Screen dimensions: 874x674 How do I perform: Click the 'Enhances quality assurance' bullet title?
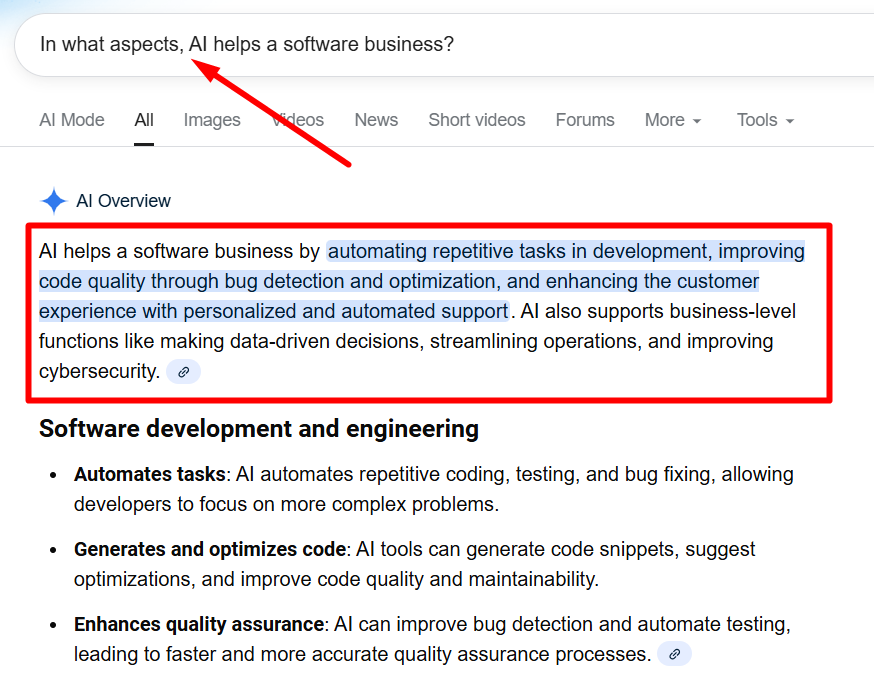coord(199,624)
